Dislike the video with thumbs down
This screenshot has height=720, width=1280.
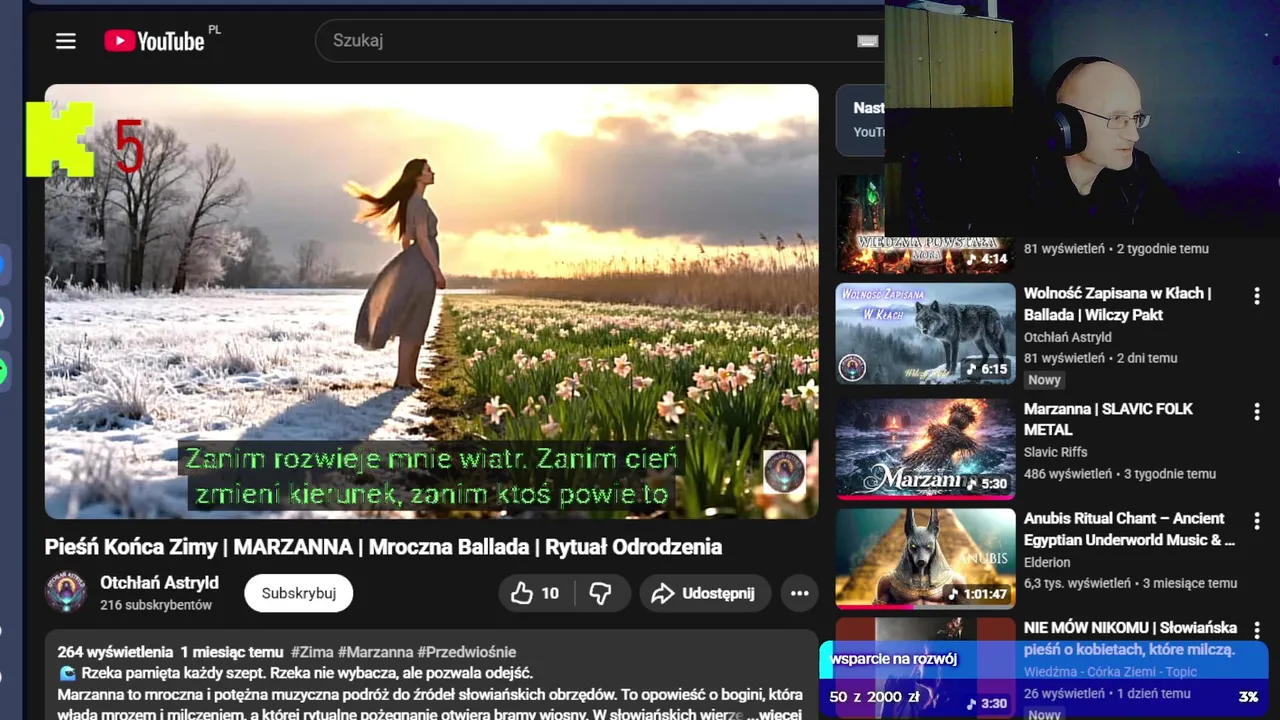(x=600, y=593)
